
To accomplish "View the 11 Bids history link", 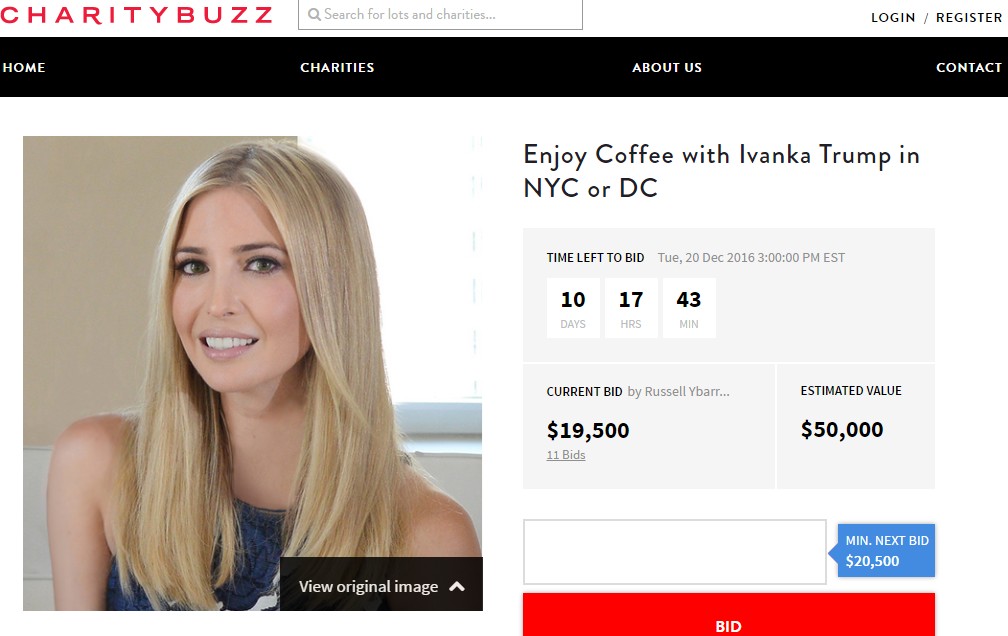I will (x=566, y=455).
